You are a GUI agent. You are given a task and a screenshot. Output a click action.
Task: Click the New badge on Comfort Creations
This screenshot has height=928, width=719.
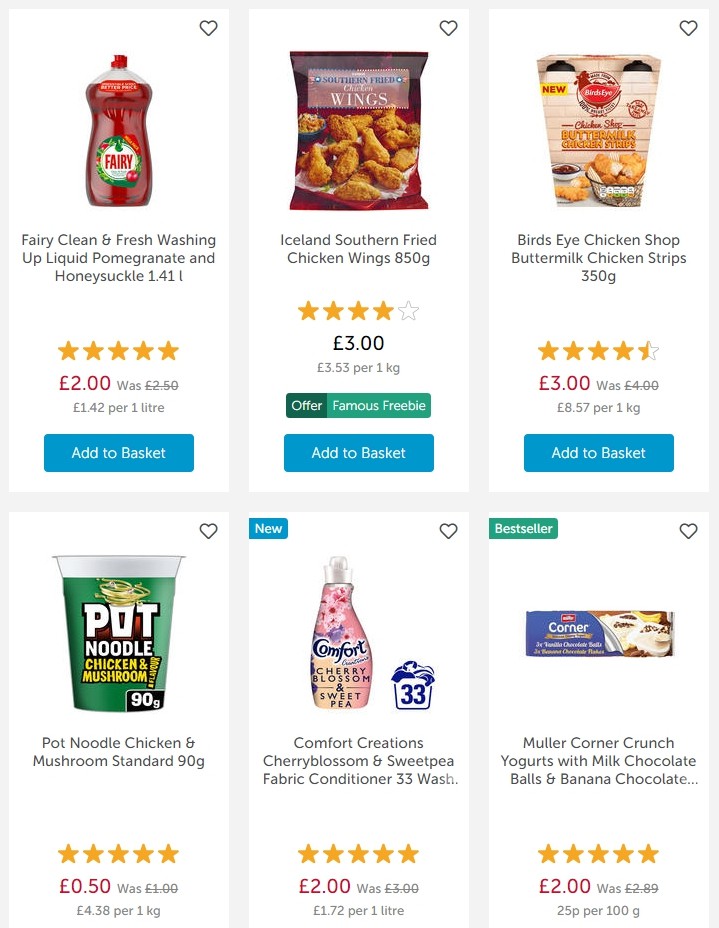coord(268,529)
